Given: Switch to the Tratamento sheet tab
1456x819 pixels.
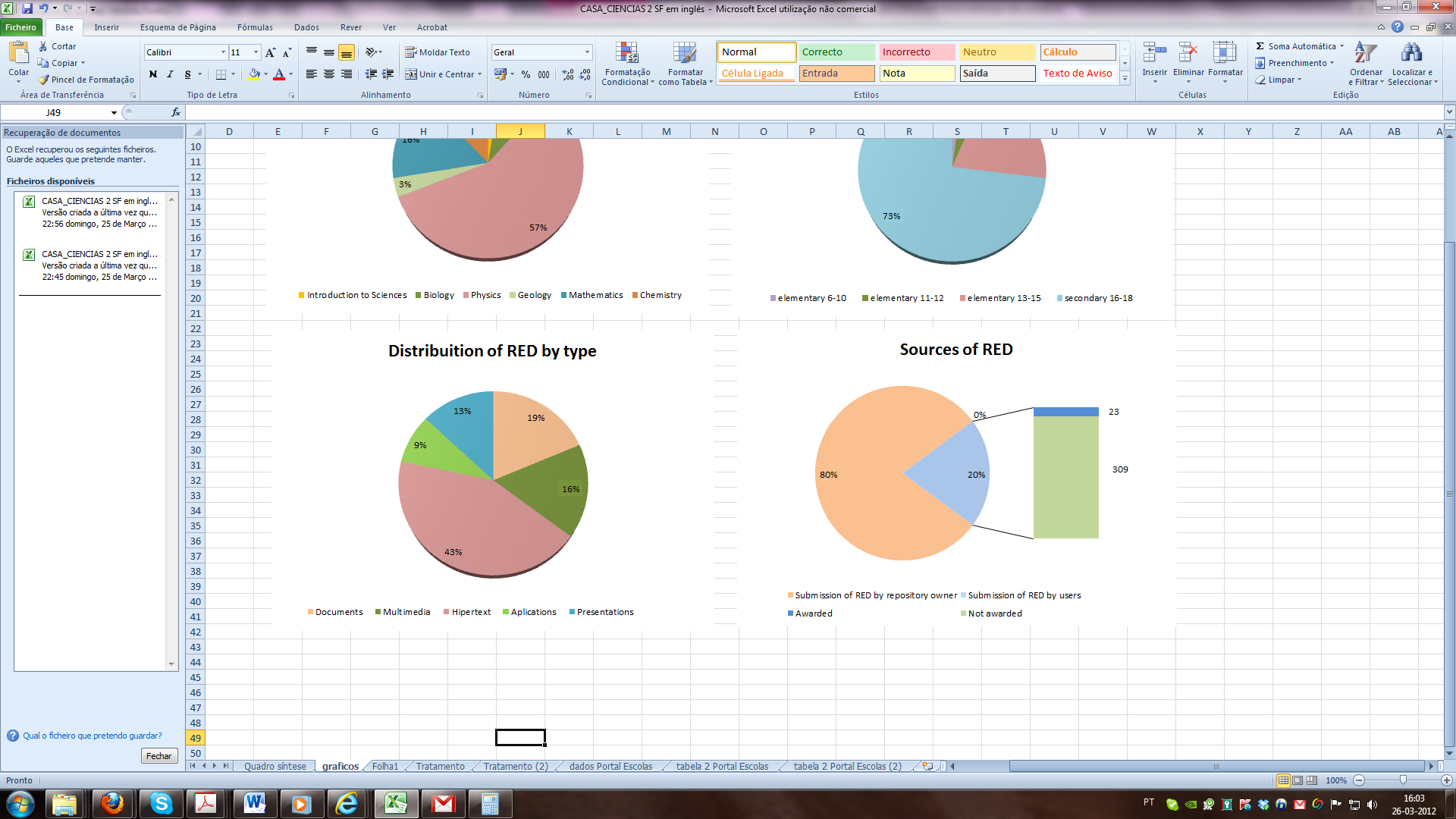Looking at the screenshot, I should (440, 767).
